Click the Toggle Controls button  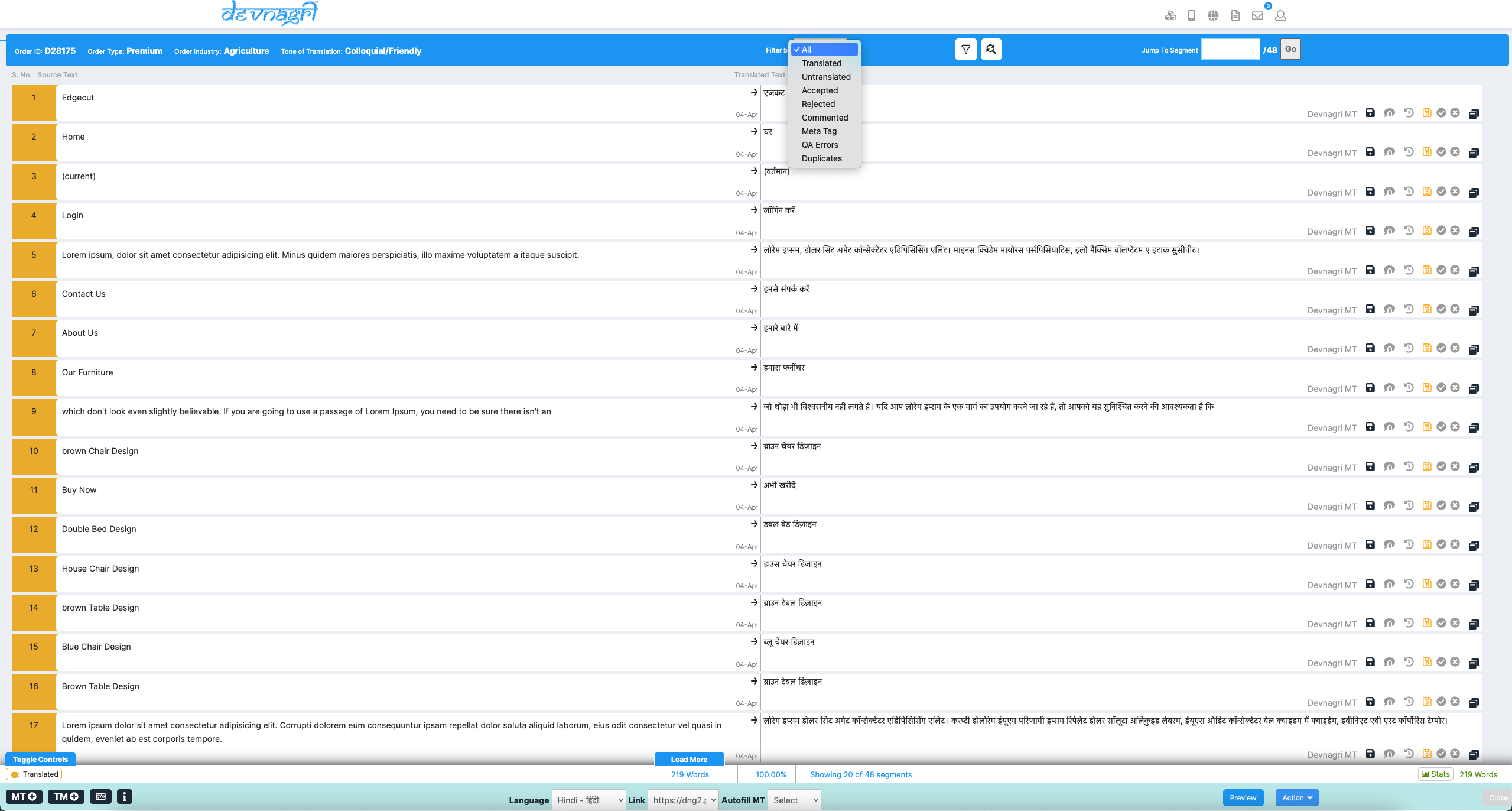click(40, 760)
